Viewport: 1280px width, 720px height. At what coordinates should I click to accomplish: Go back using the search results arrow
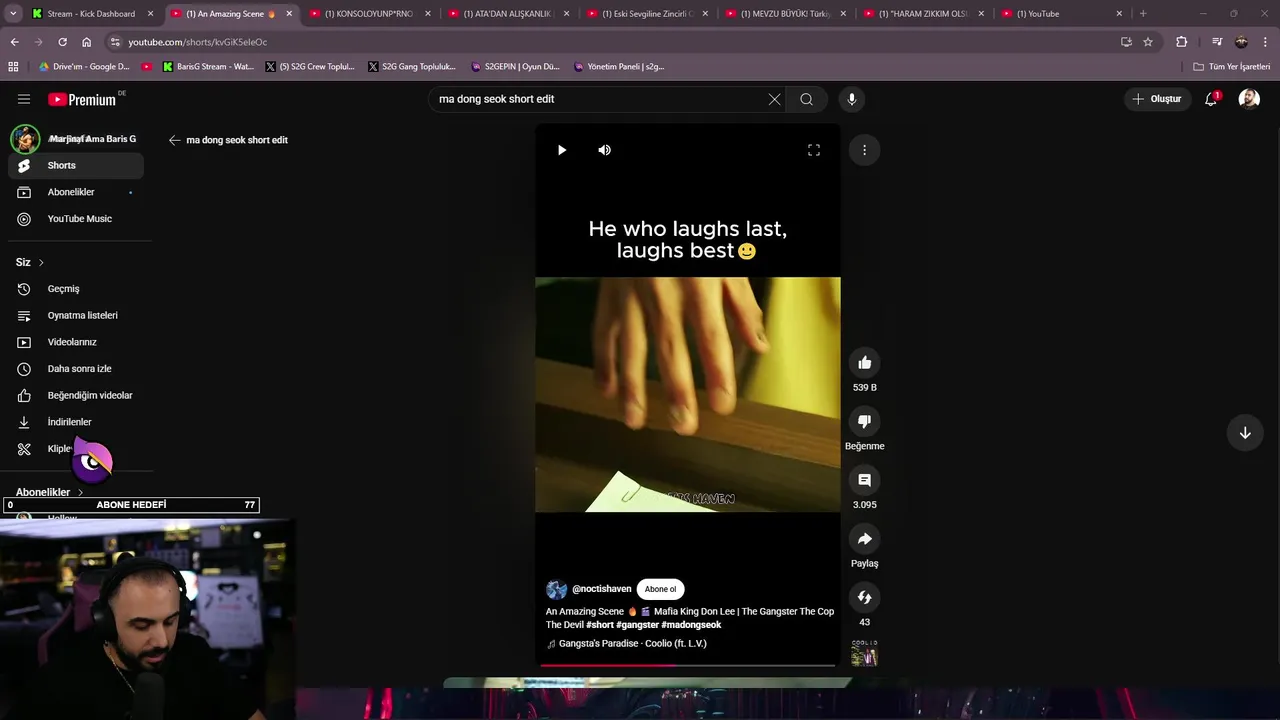click(x=175, y=140)
